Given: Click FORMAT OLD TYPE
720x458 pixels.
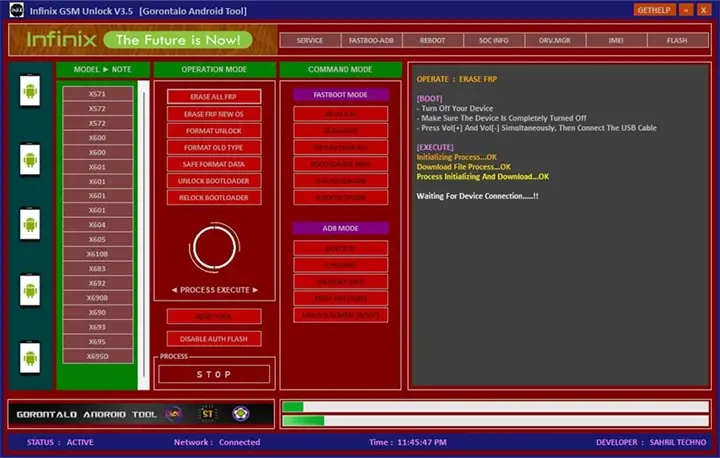Looking at the screenshot, I should click(x=214, y=147).
